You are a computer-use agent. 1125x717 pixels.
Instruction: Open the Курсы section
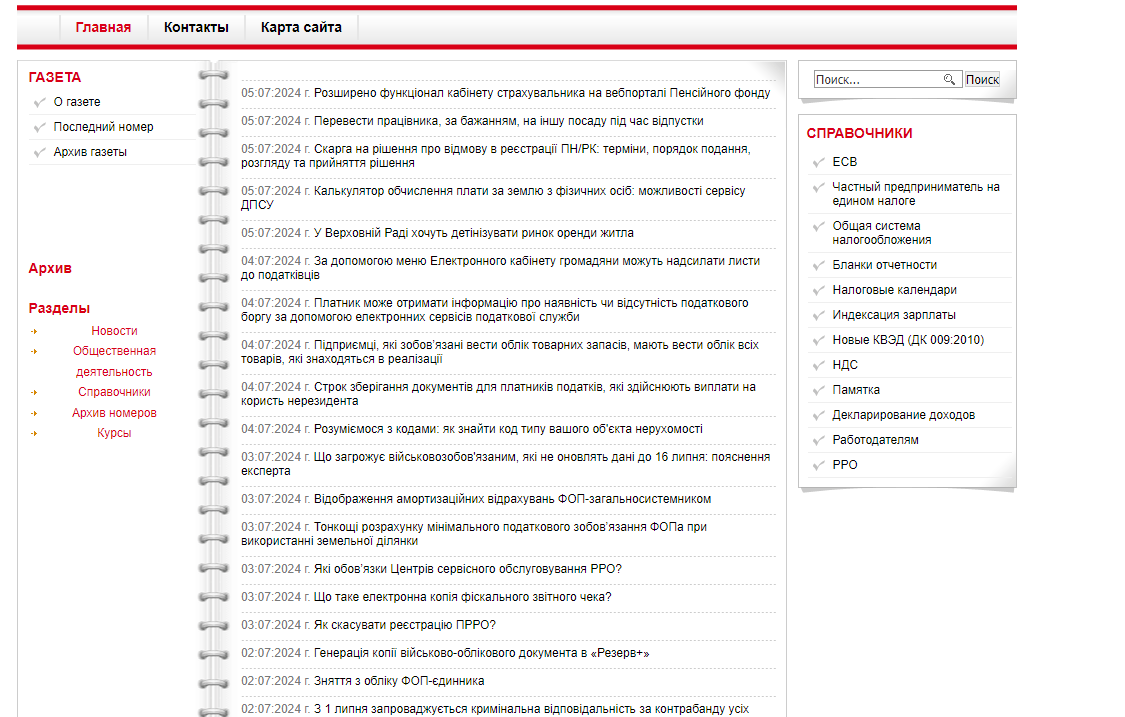pos(114,433)
